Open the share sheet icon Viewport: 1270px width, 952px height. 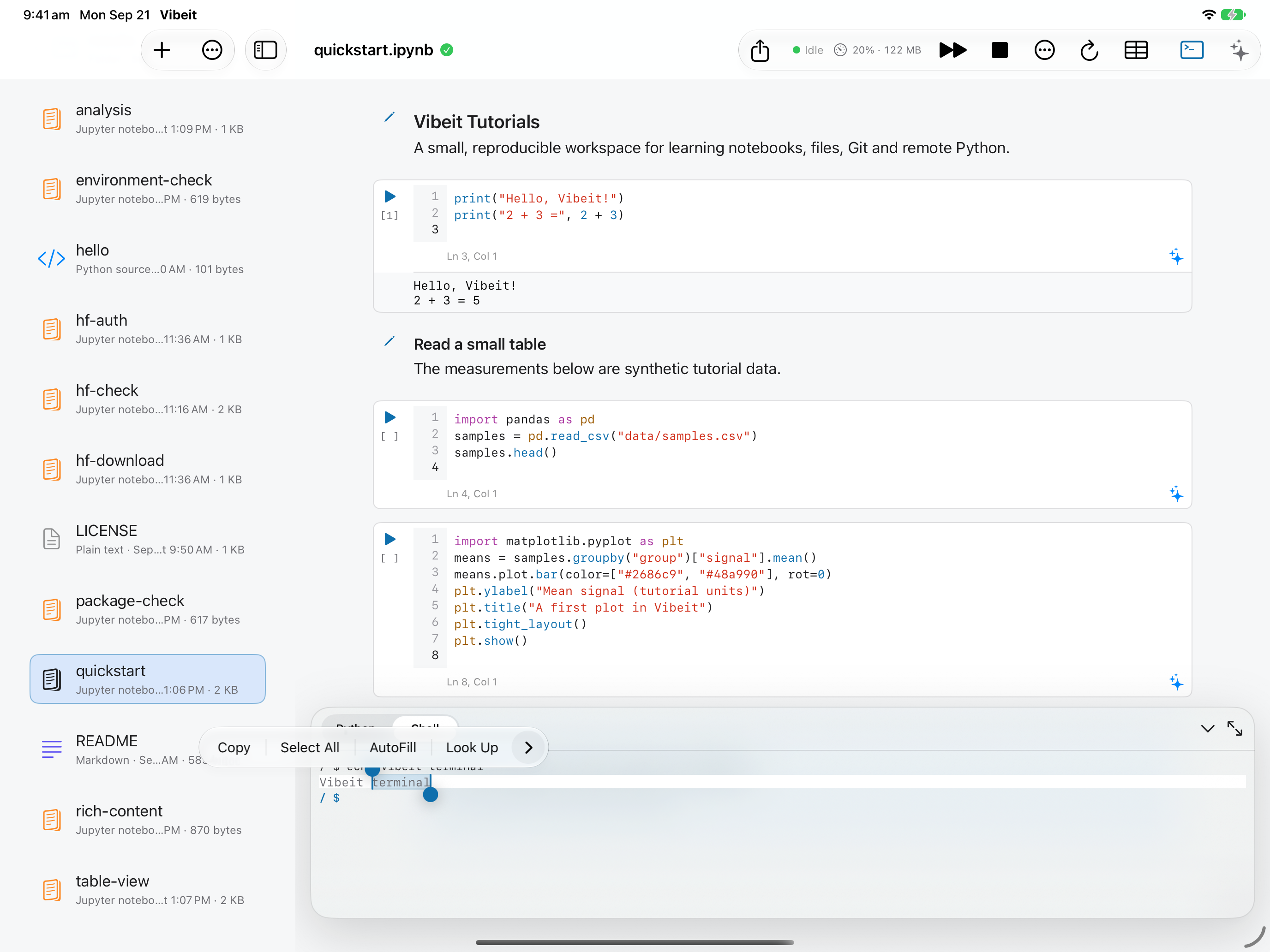(x=760, y=50)
